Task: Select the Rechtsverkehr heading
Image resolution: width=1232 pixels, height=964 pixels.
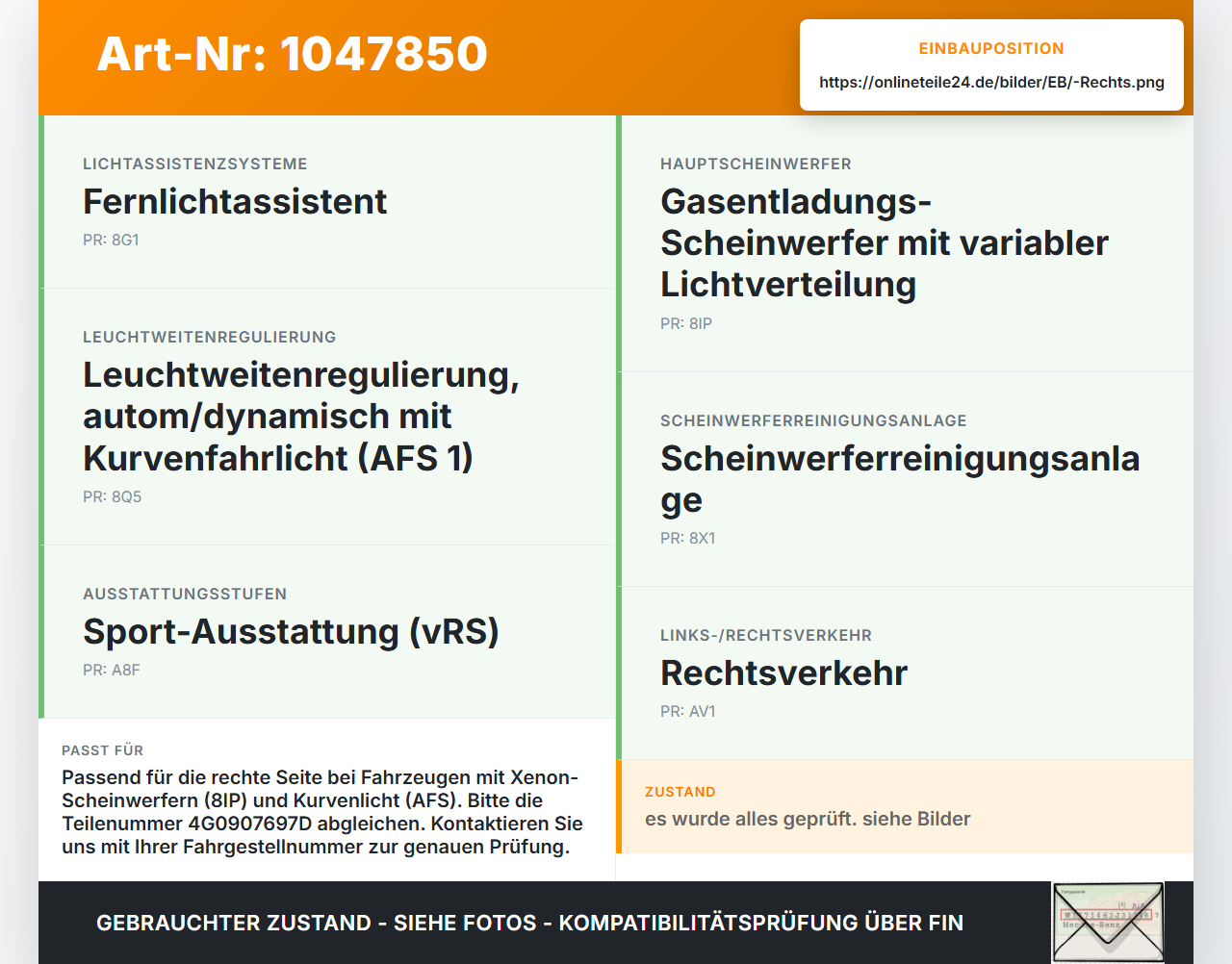Action: coord(783,673)
